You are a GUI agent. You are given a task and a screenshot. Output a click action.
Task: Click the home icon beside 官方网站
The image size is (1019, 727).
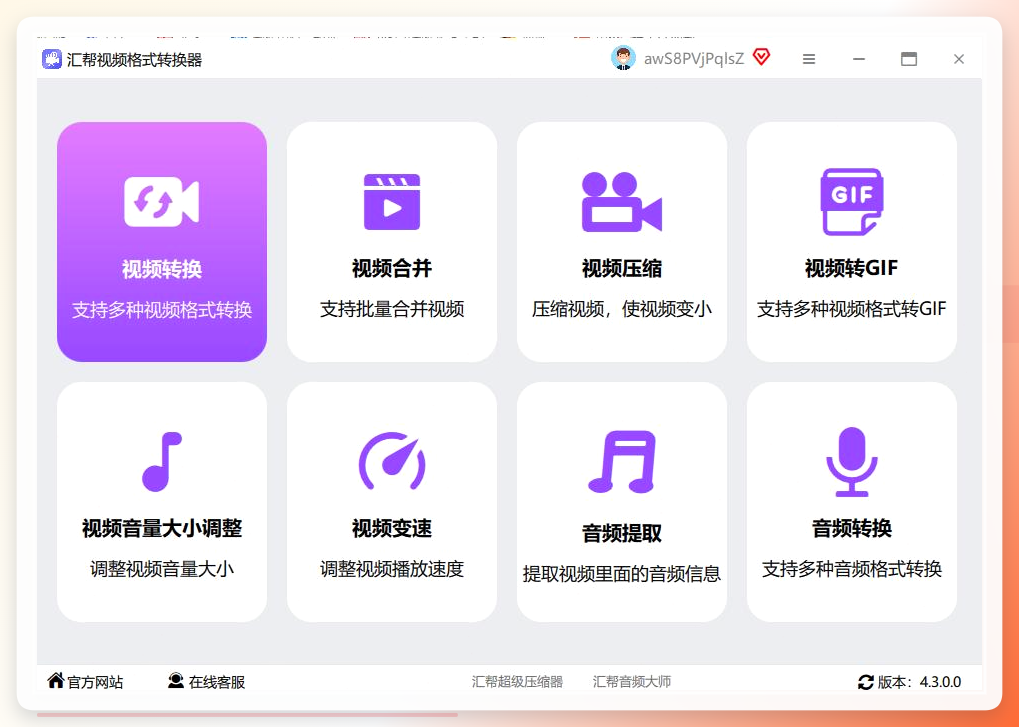56,680
